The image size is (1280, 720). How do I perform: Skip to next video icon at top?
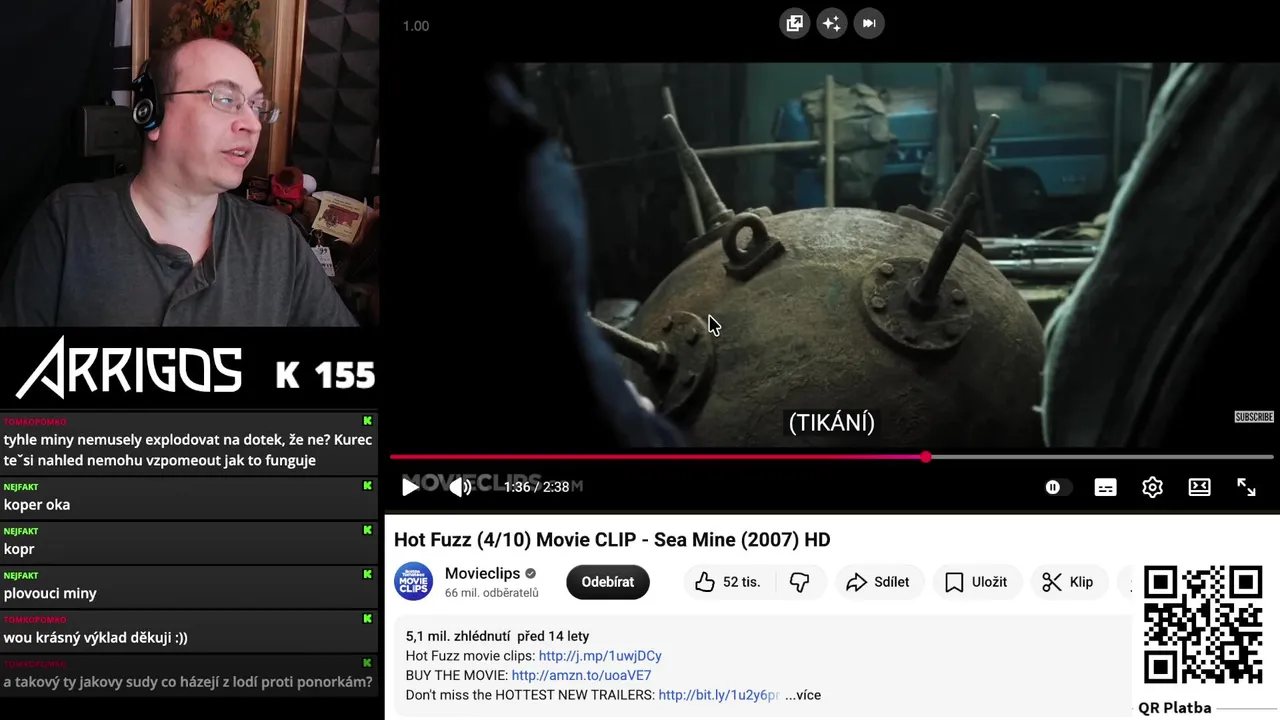[x=869, y=23]
